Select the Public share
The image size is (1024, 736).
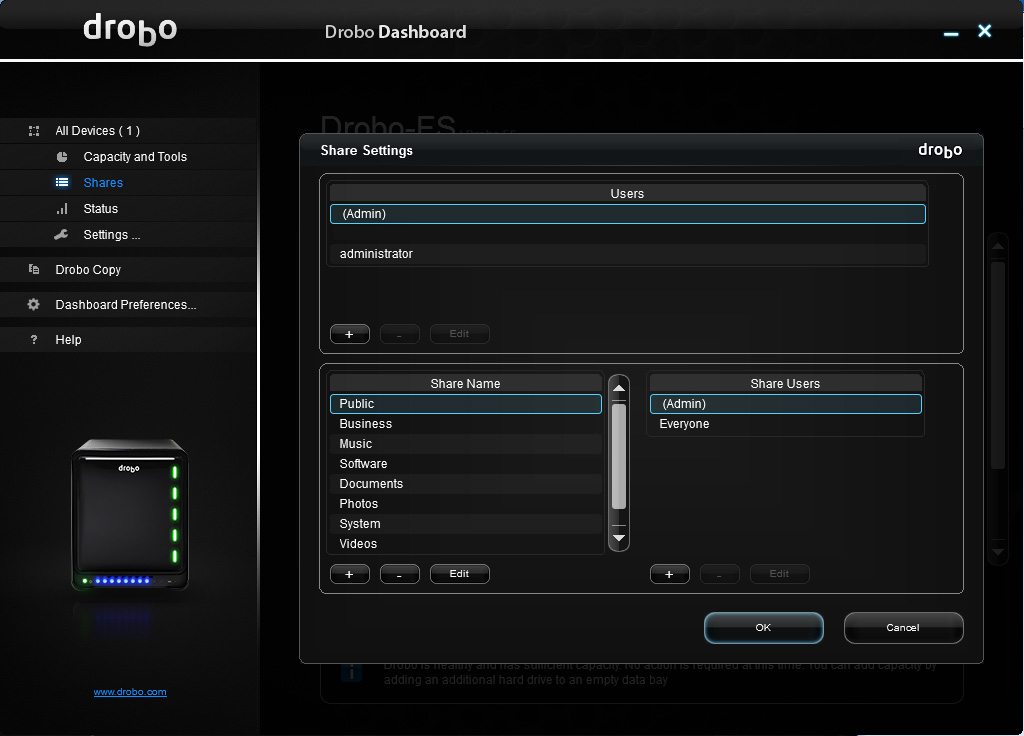pos(466,404)
